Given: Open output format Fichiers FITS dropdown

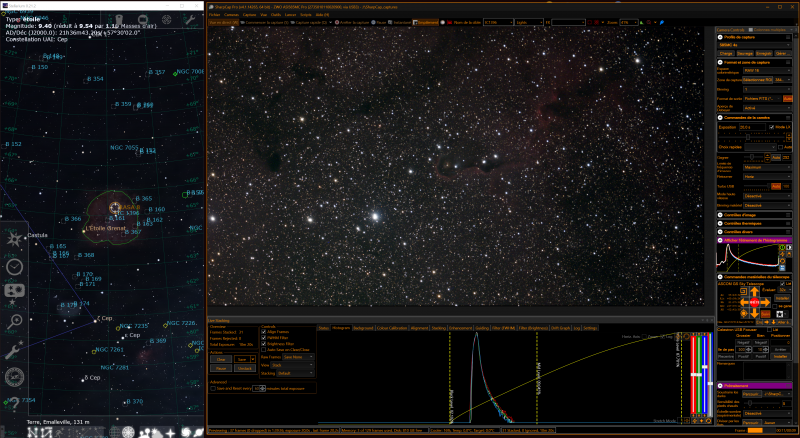Looking at the screenshot, I should (762, 99).
